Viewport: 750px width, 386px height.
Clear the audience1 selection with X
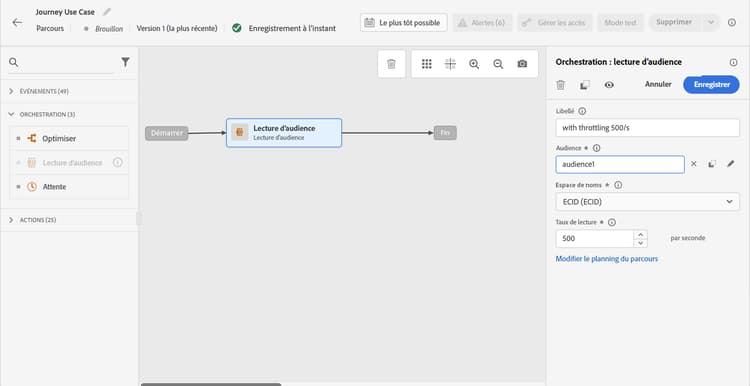pyautogui.click(x=694, y=164)
